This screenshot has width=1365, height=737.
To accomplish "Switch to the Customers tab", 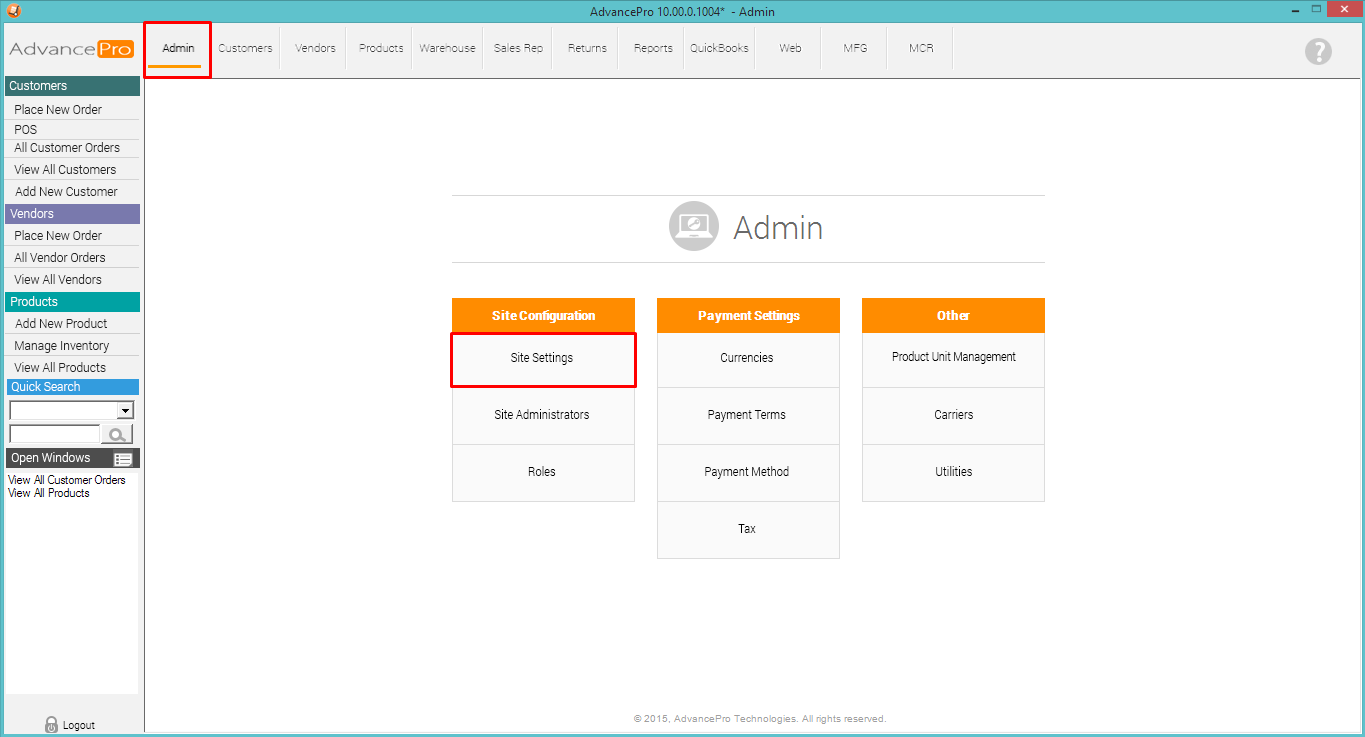I will point(245,48).
